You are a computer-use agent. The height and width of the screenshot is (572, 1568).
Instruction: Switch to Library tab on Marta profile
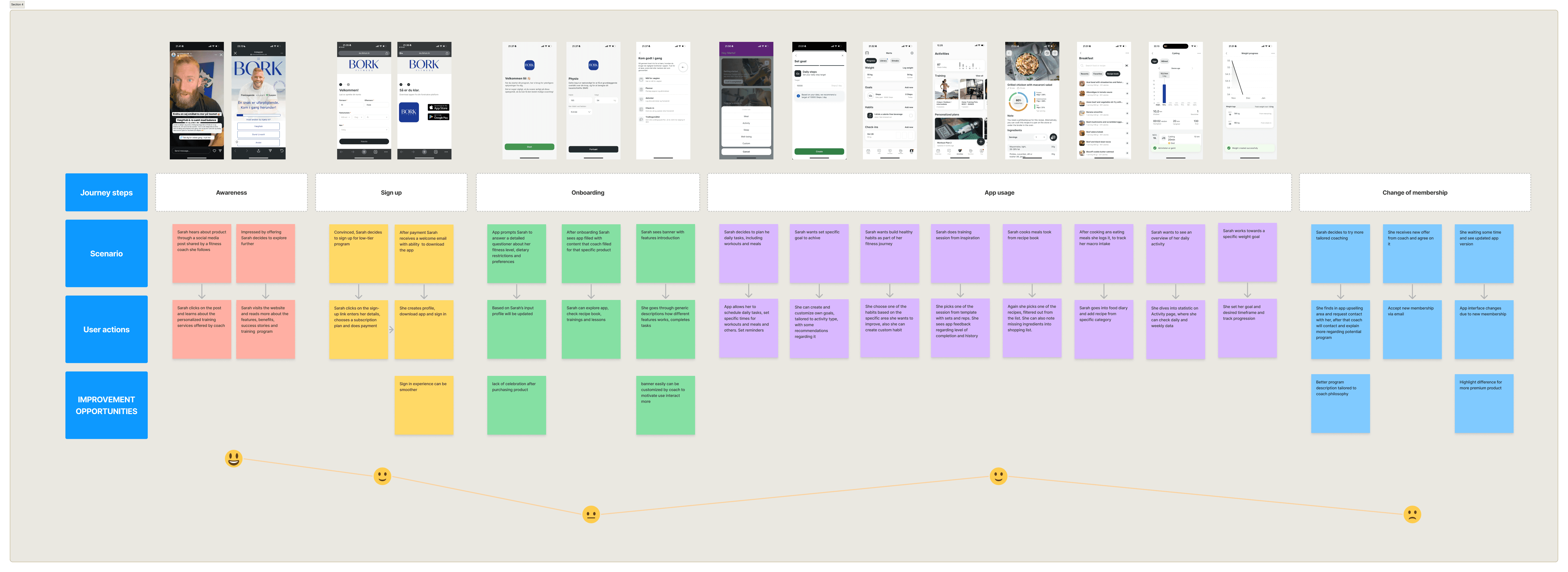click(883, 61)
